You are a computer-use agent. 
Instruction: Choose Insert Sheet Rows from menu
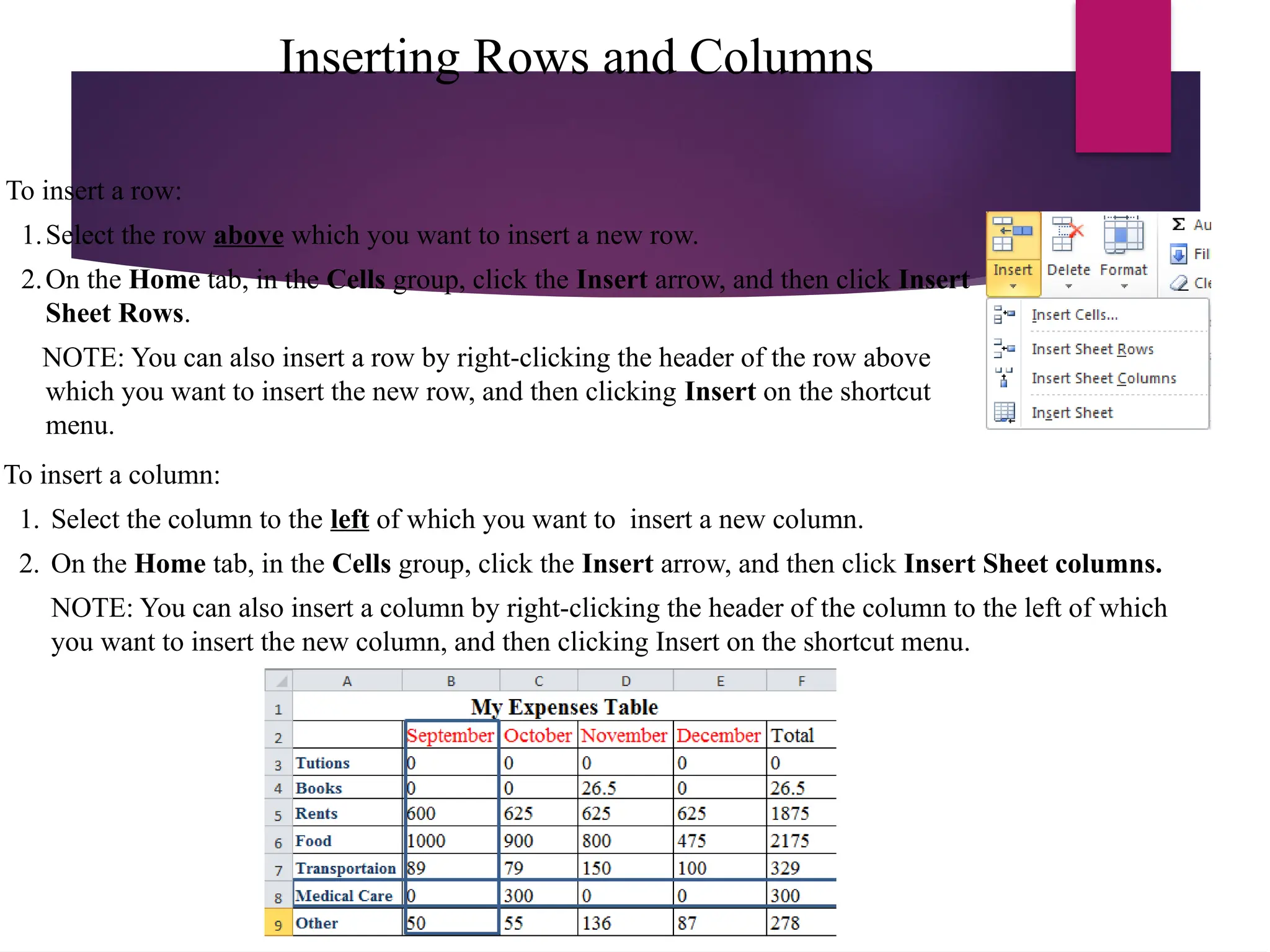point(1092,350)
